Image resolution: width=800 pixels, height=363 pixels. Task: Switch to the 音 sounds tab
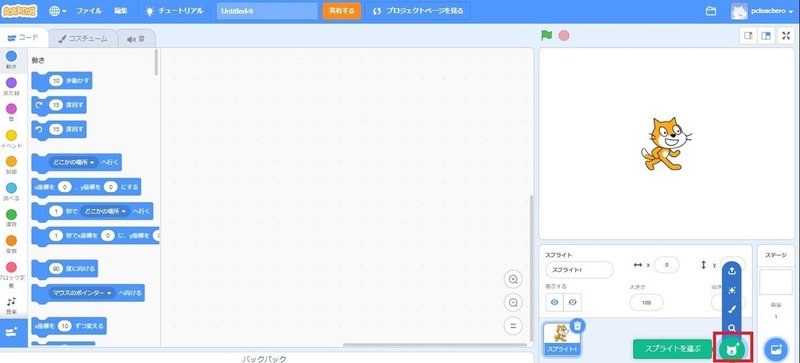point(136,38)
